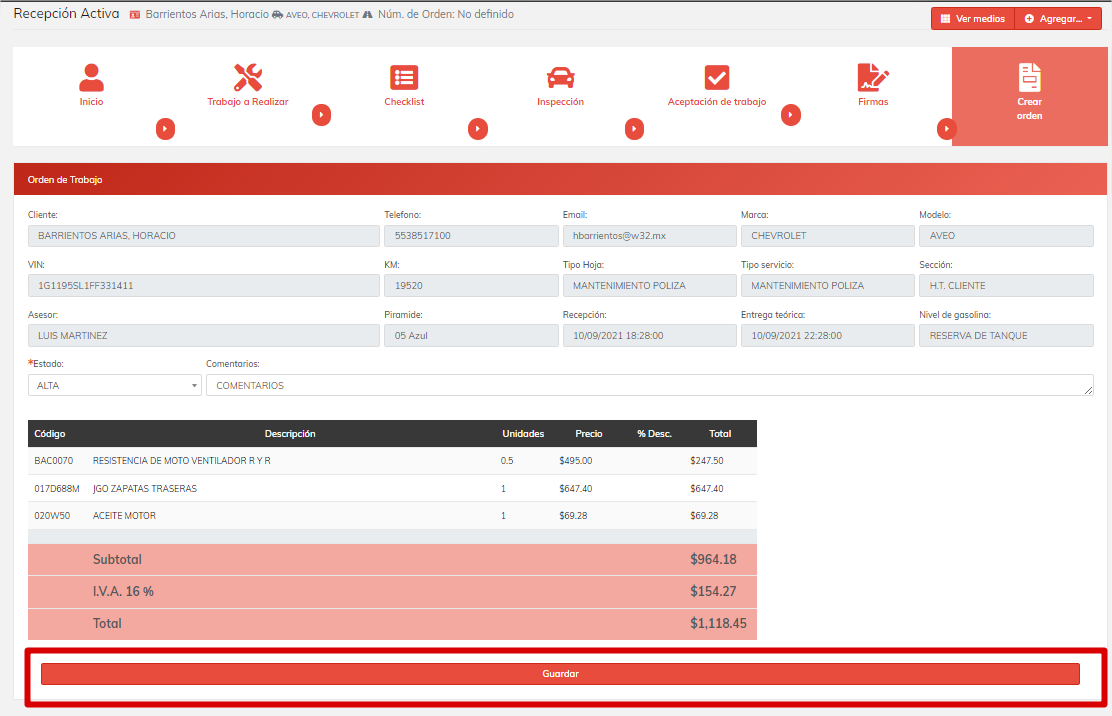Go to the Inspección car icon
This screenshot has height=716, width=1112.
tap(560, 77)
